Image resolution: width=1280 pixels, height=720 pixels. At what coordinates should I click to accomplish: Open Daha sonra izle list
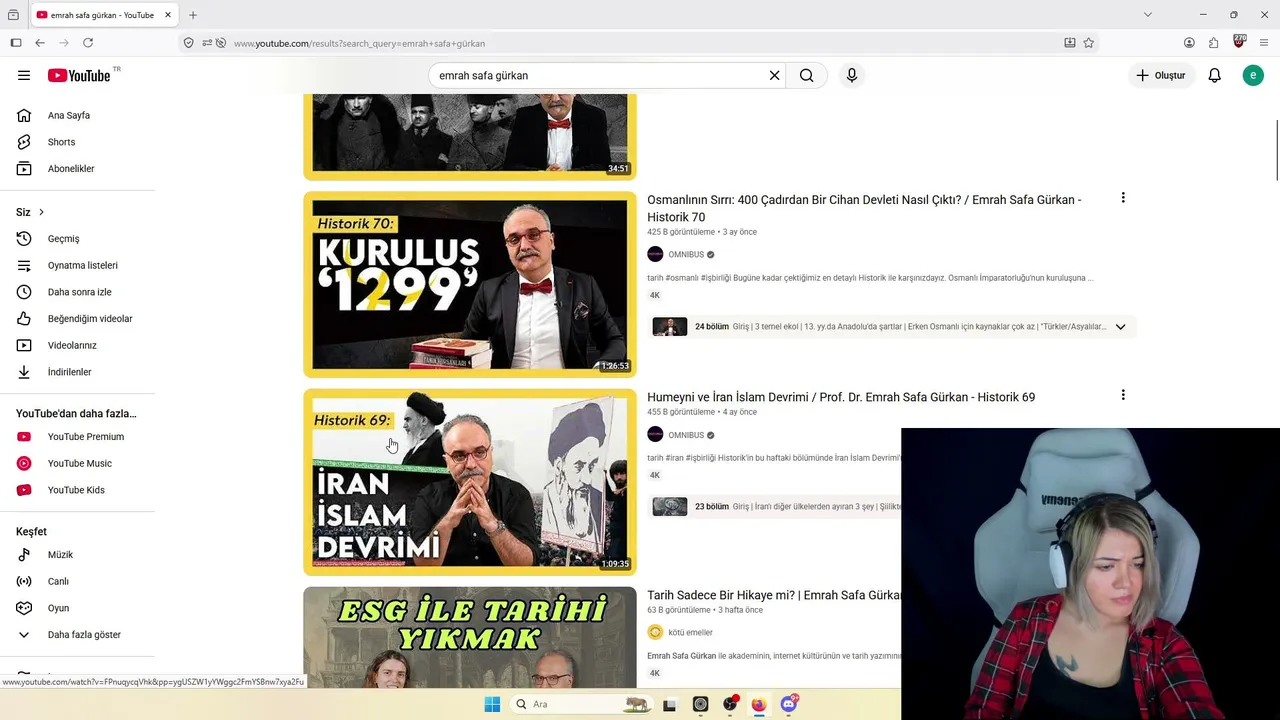coord(78,292)
